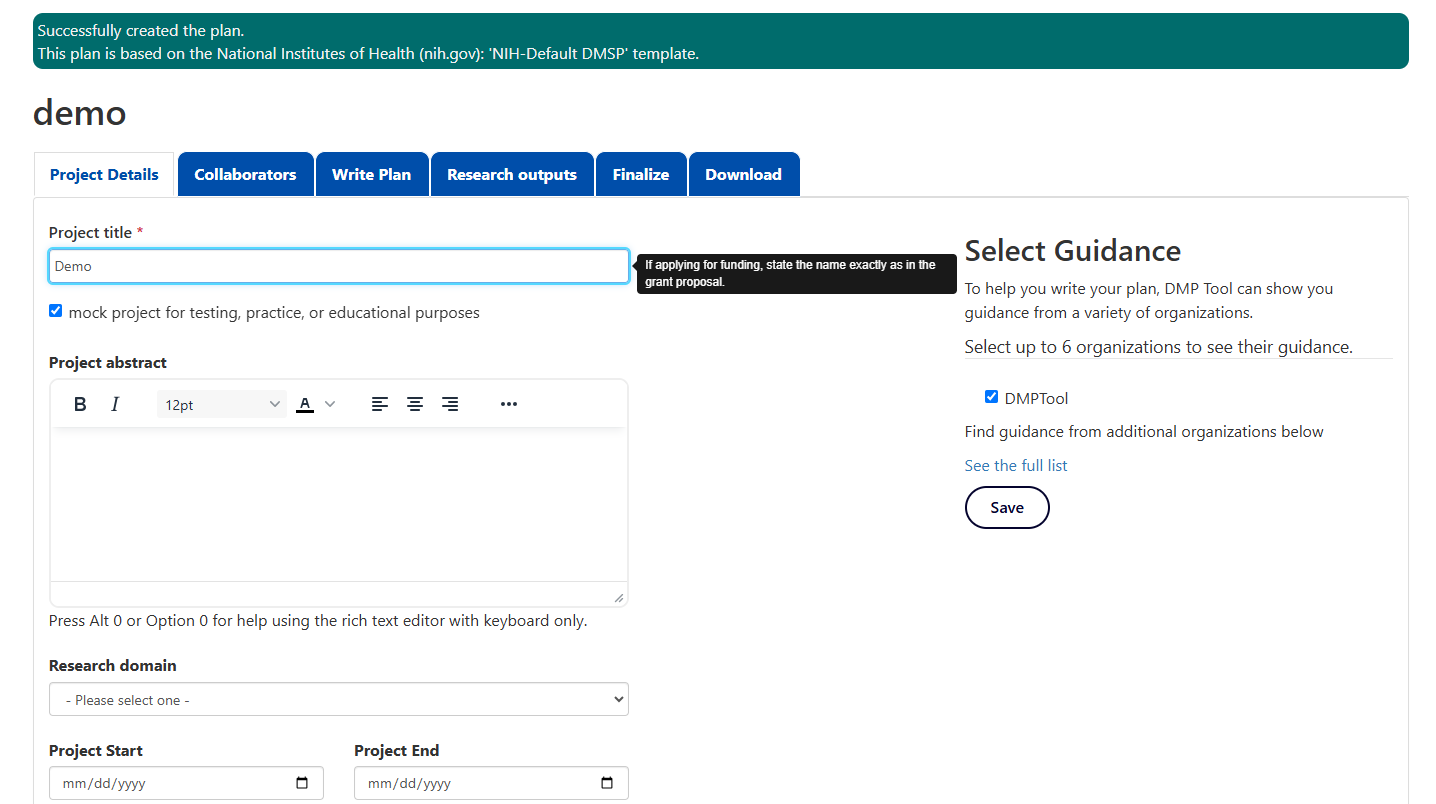Open the 12pt font size dropdown
This screenshot has height=804, width=1436.
(x=222, y=405)
